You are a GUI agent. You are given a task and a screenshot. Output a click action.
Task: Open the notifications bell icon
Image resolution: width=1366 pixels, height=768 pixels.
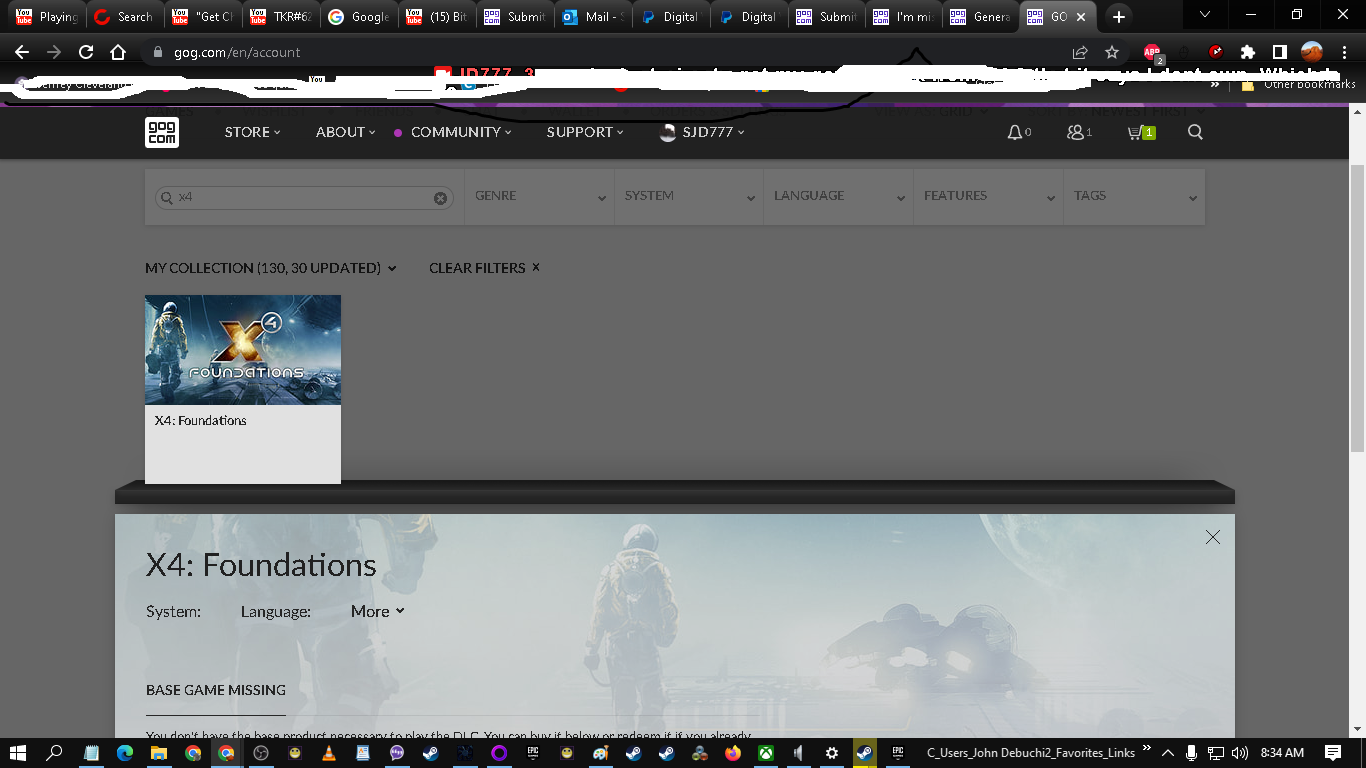[1014, 132]
